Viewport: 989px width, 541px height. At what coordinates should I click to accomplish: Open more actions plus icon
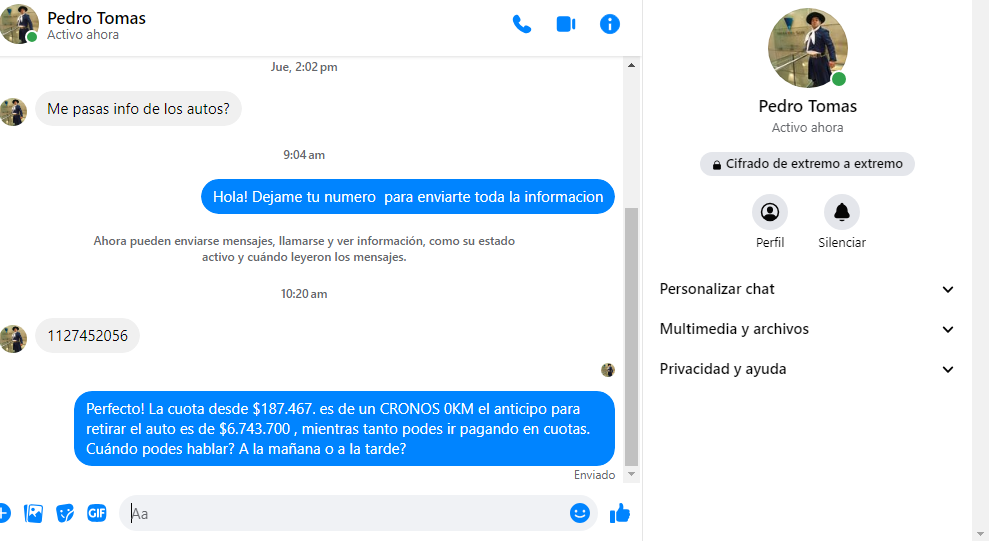pos(4,513)
